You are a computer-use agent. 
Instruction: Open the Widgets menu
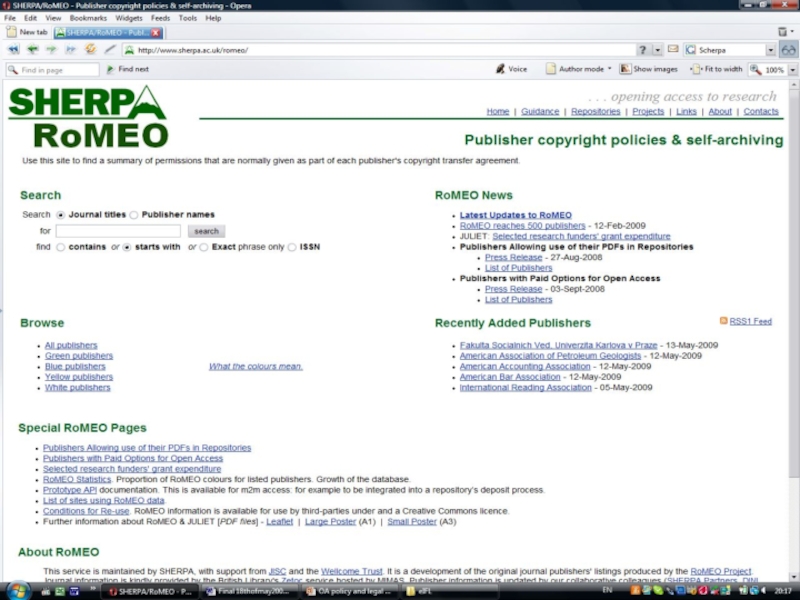point(129,18)
